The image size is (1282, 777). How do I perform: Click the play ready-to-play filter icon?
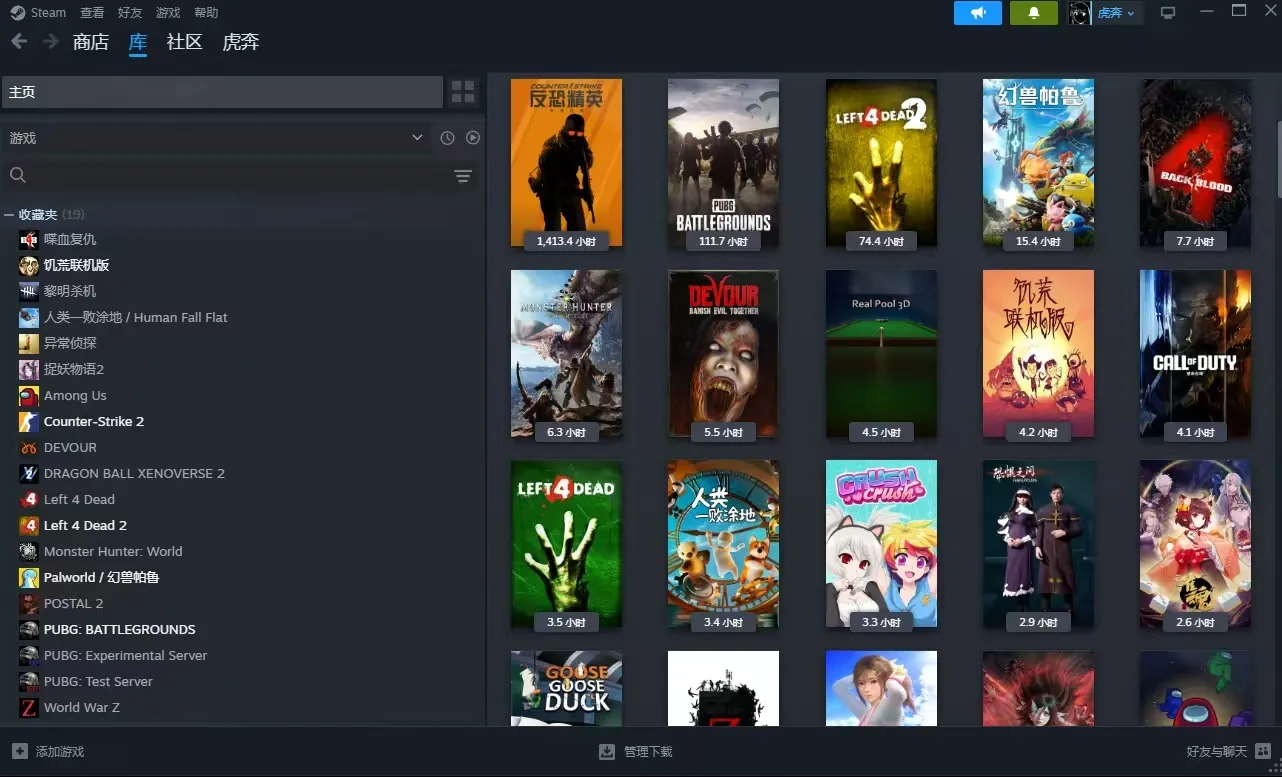(473, 138)
